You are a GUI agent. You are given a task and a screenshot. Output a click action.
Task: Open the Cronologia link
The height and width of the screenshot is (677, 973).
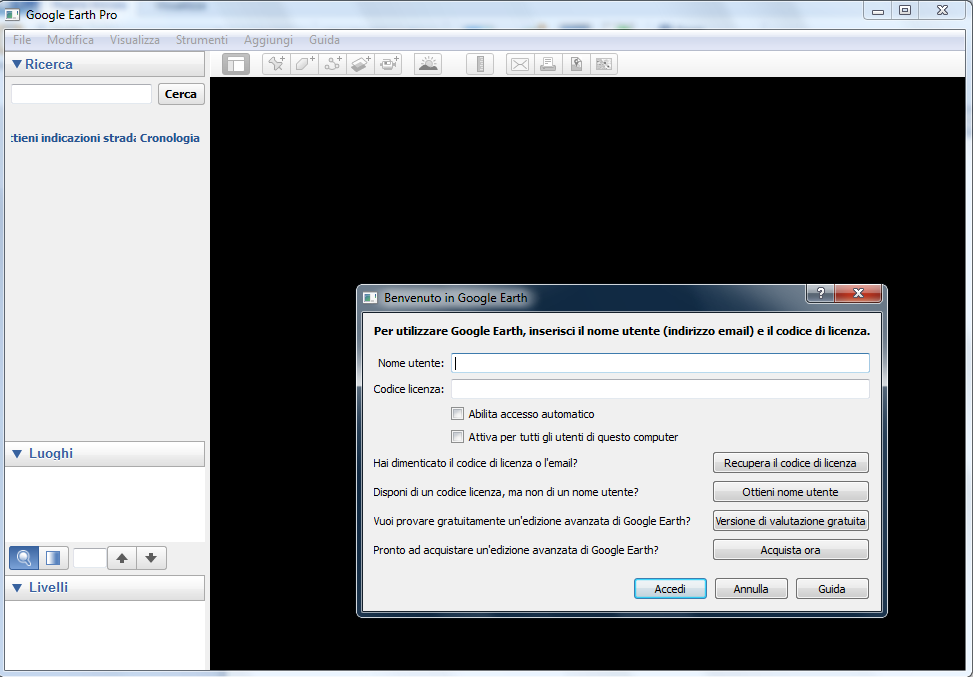coord(170,138)
